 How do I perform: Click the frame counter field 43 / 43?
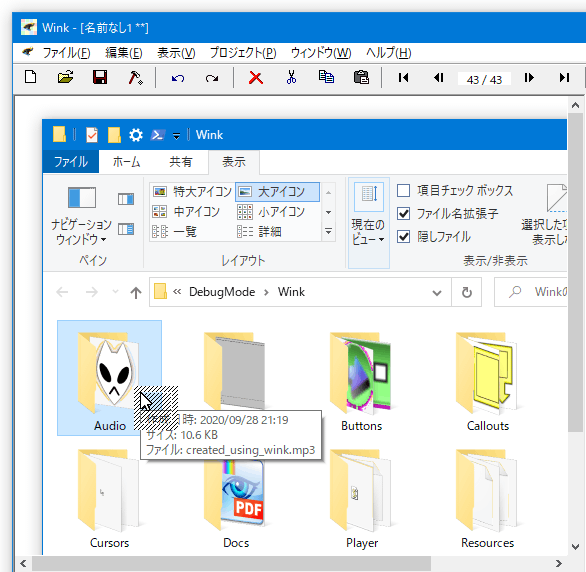click(484, 79)
